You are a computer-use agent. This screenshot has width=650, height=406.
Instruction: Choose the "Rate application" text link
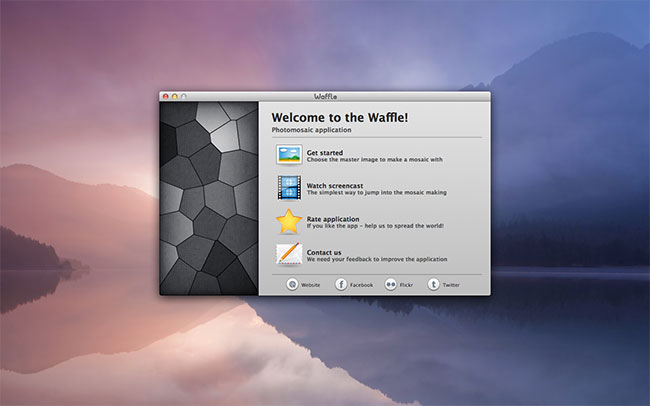tap(333, 219)
